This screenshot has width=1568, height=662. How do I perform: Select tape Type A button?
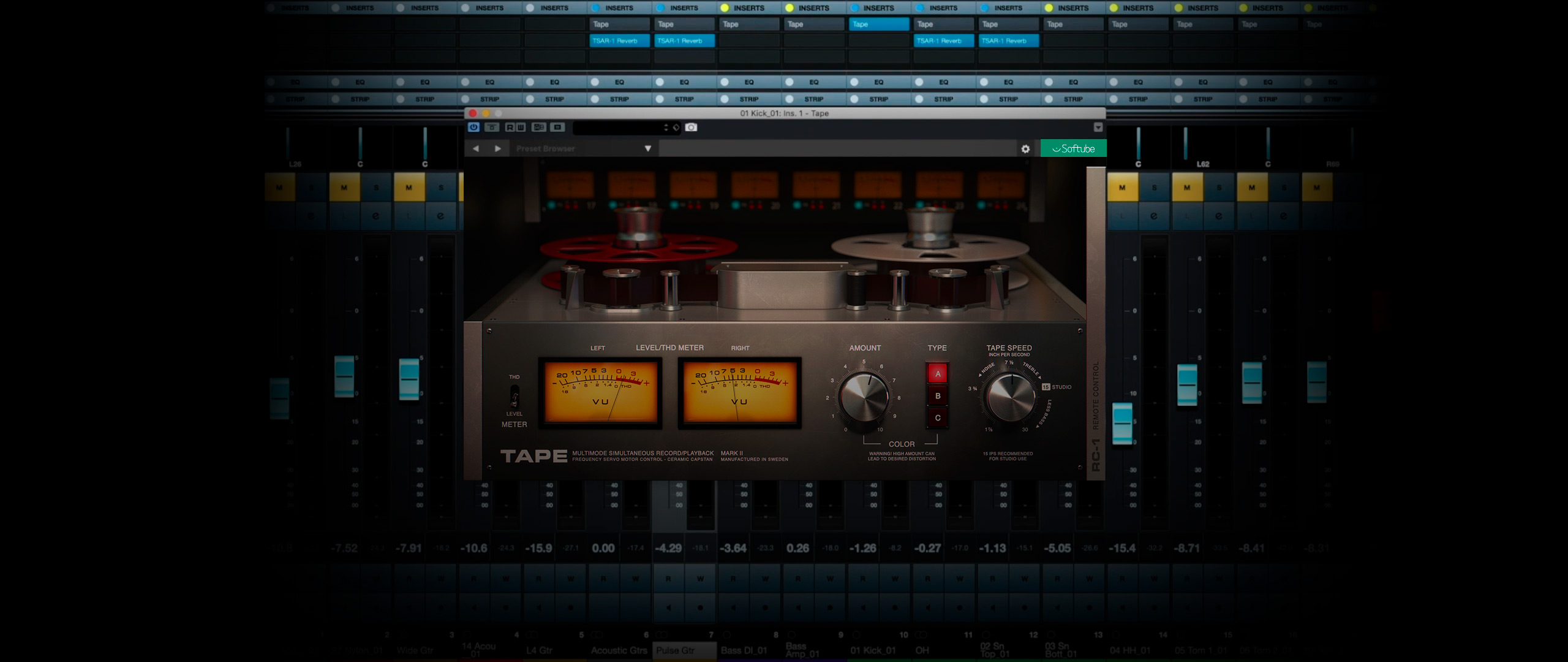click(937, 373)
